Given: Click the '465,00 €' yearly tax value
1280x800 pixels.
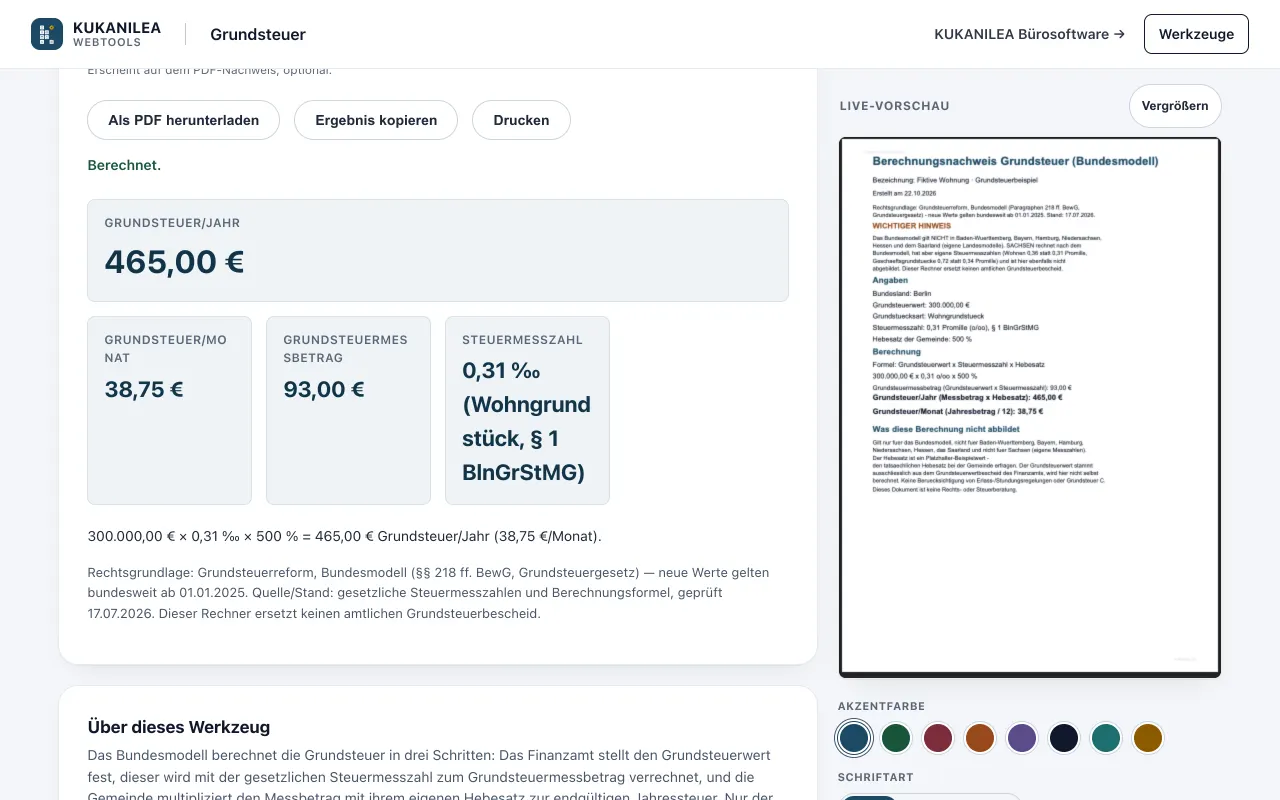Looking at the screenshot, I should (x=175, y=262).
